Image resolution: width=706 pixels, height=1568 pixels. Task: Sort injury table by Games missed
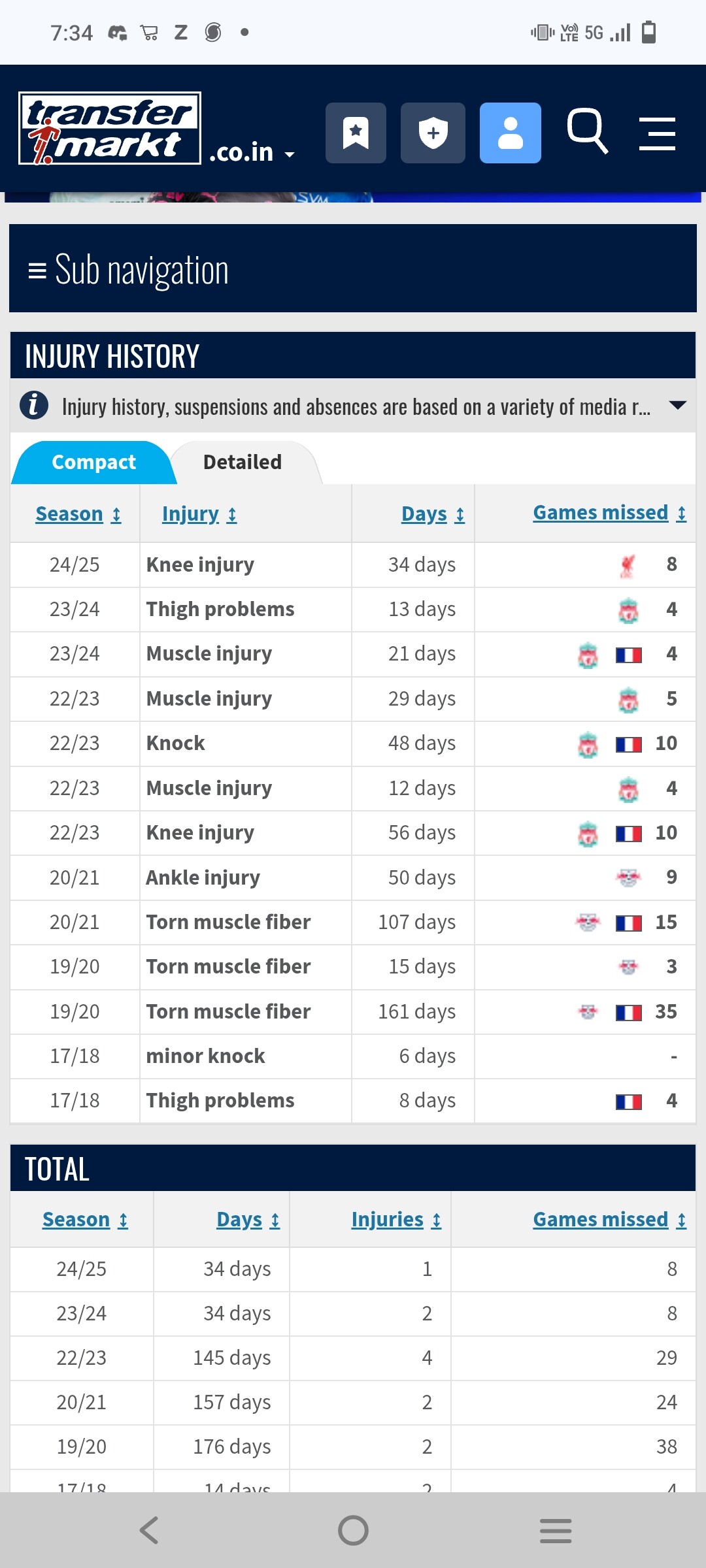click(609, 514)
